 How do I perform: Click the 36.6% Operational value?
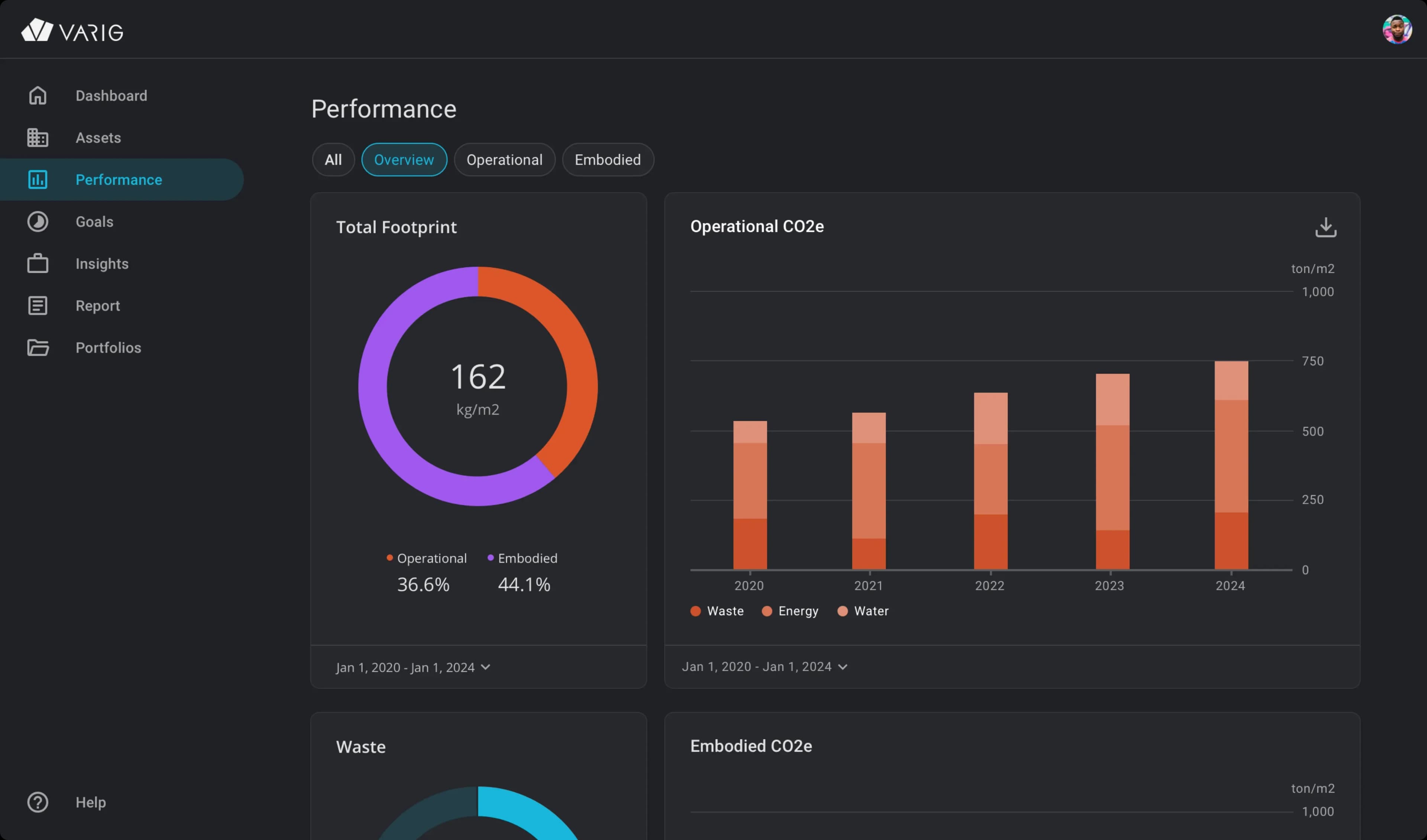click(423, 584)
